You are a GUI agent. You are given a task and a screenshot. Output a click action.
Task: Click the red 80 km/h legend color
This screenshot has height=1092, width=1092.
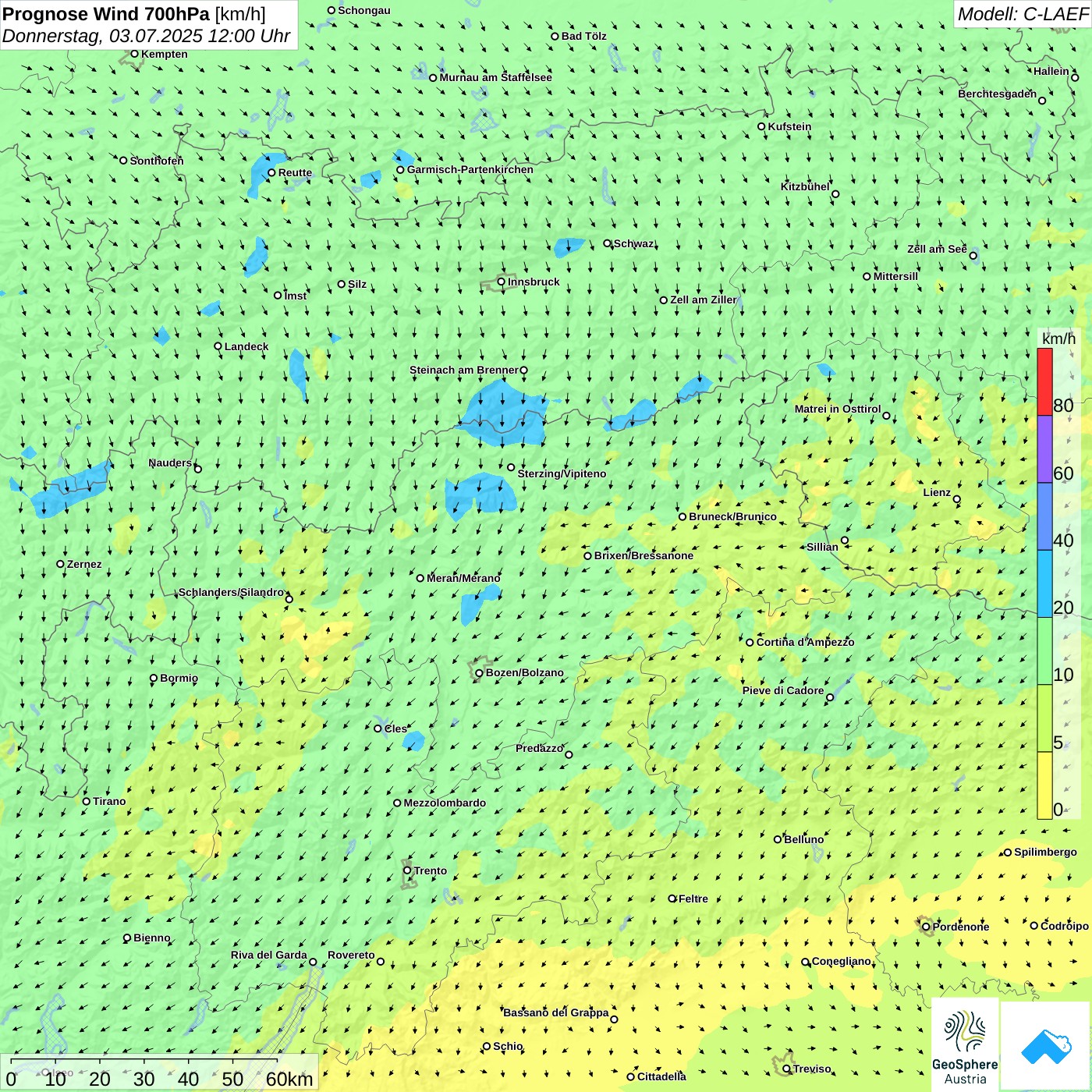(1044, 381)
